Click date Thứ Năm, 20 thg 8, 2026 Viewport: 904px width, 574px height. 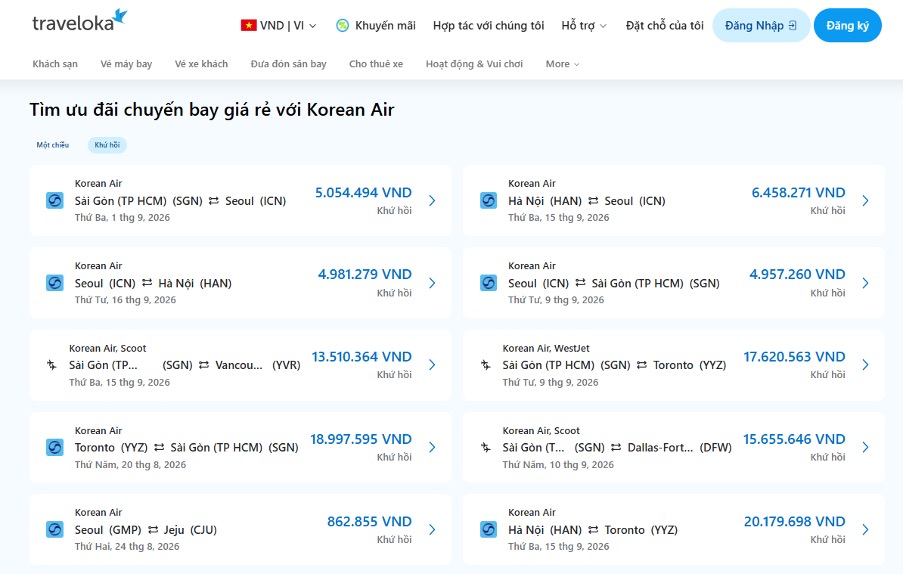[130, 465]
